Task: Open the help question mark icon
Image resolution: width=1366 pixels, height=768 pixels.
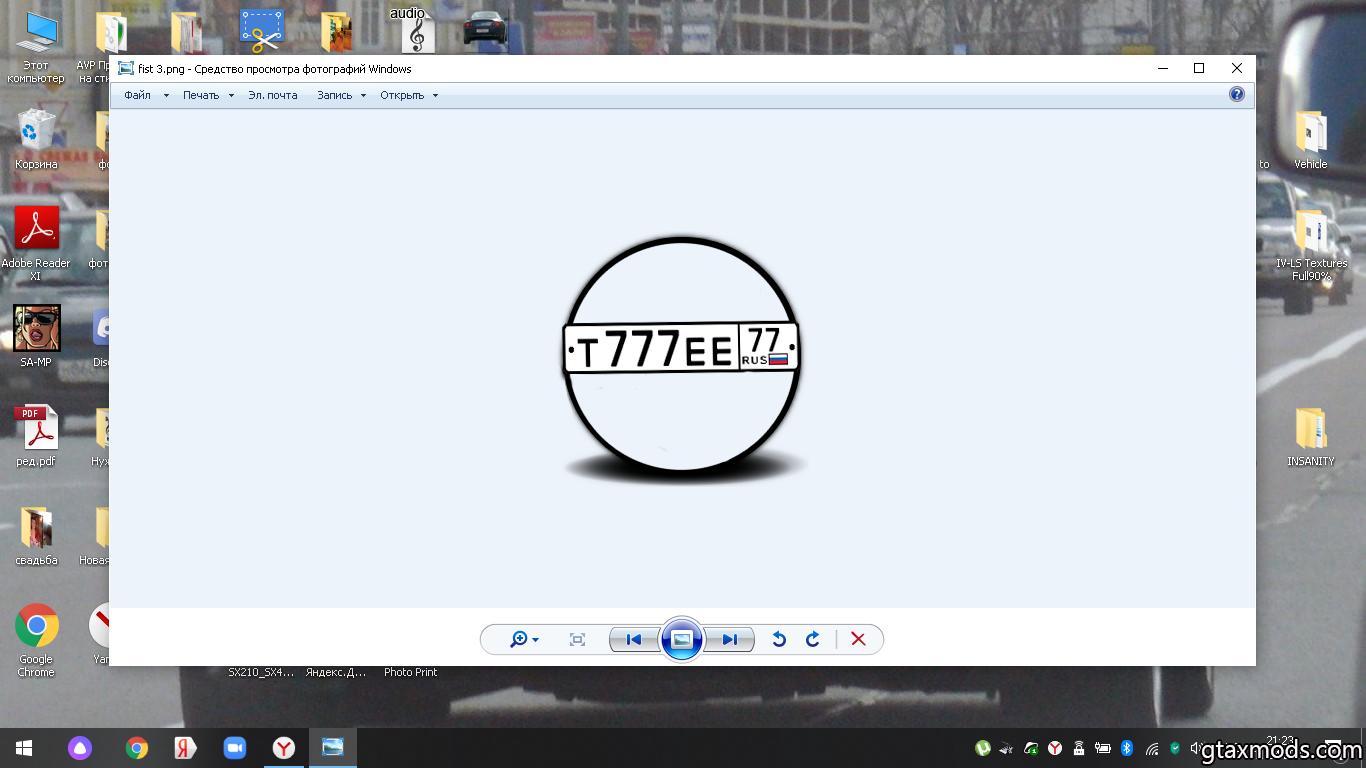Action: click(x=1237, y=94)
